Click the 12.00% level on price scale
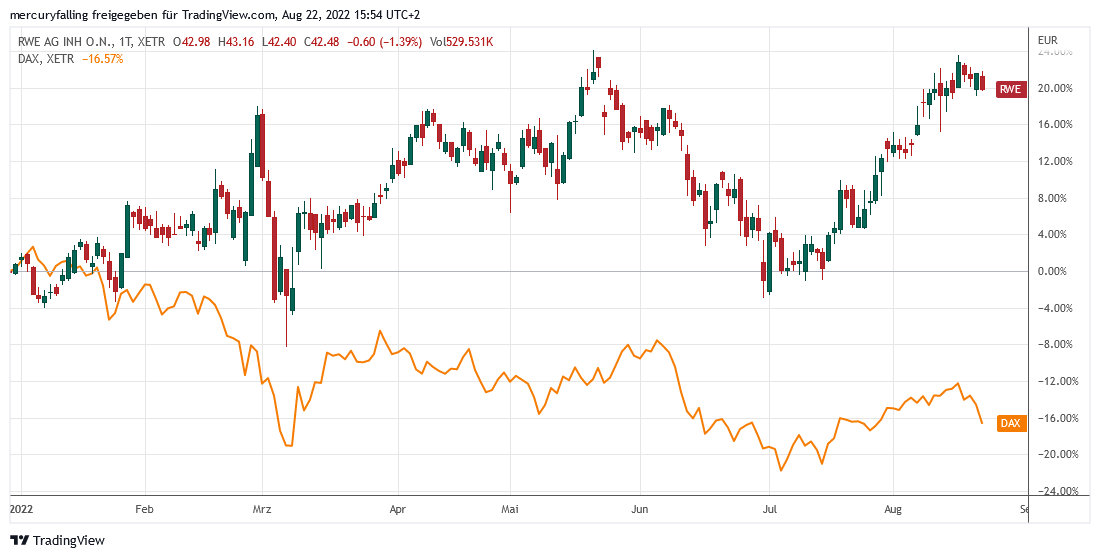 [x=1056, y=161]
